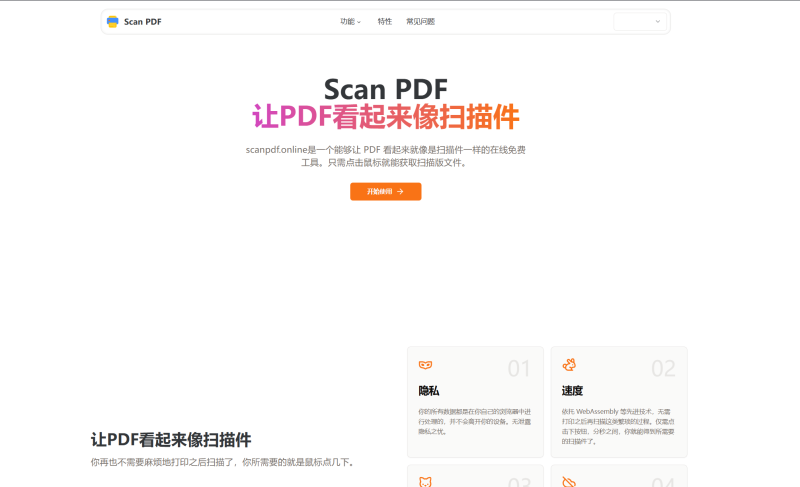This screenshot has width=800, height=487.
Task: Select the 隐私 card heading
Action: click(x=429, y=391)
